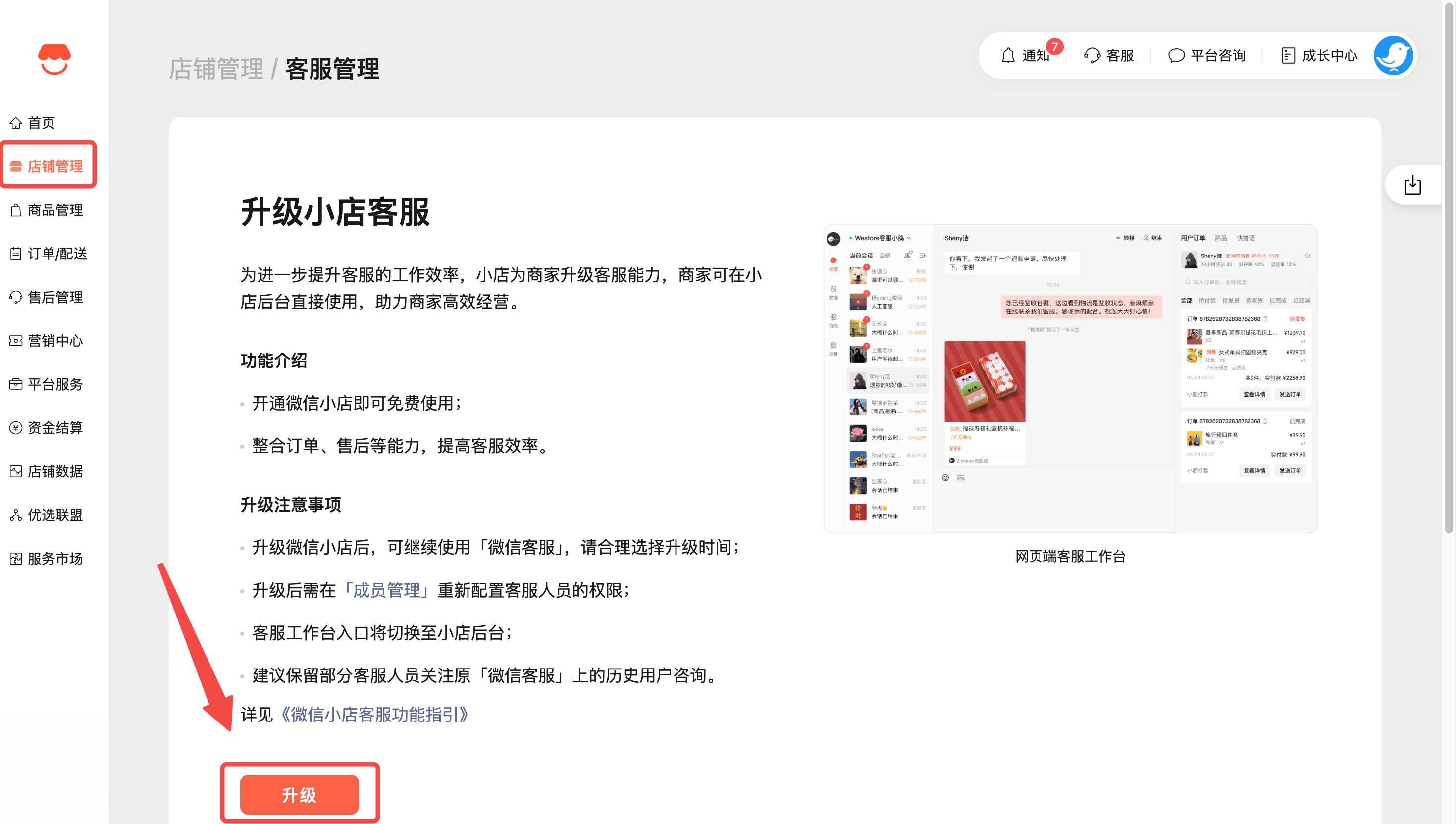Click the 平台咨询 label in header
The height and width of the screenshot is (824, 1456).
1218,55
